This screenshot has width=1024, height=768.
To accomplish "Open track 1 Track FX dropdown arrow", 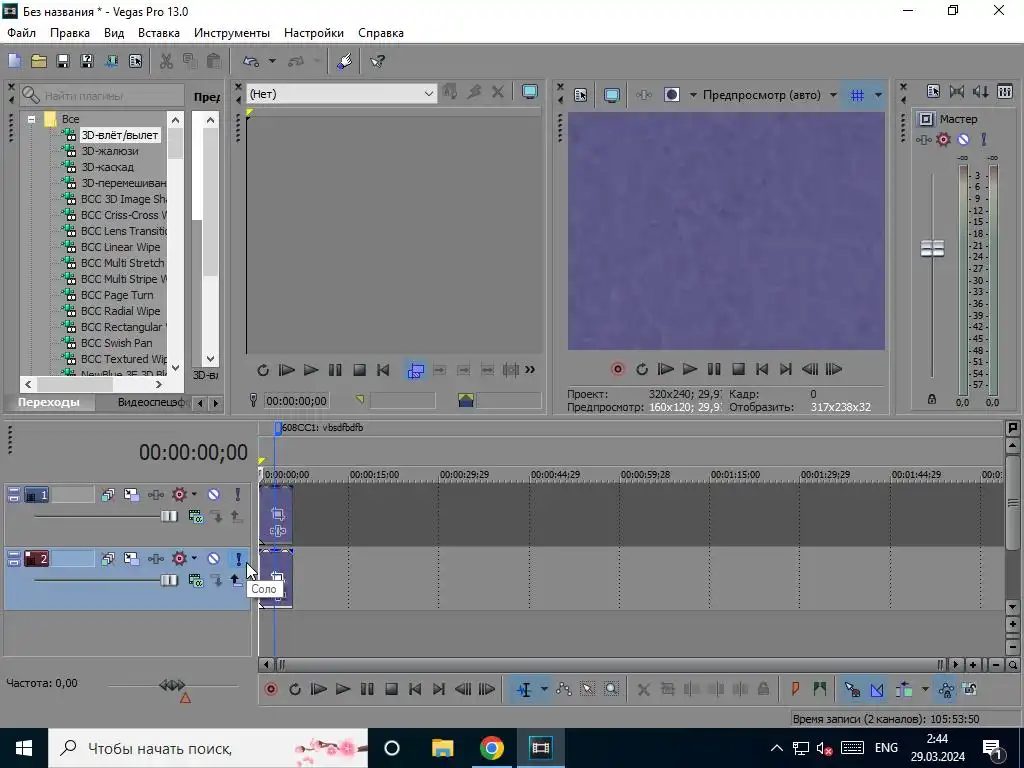I will (x=194, y=494).
